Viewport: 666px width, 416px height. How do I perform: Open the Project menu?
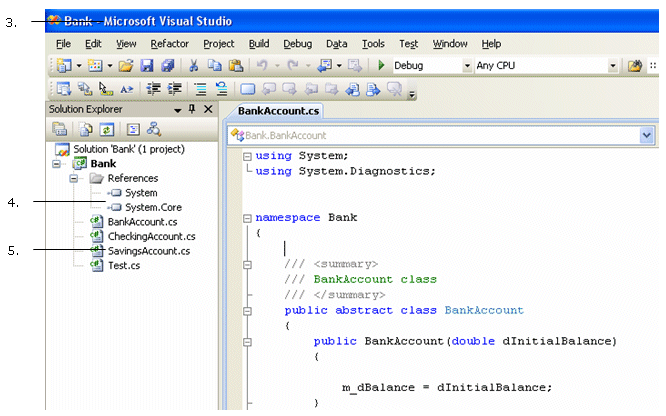[x=218, y=44]
